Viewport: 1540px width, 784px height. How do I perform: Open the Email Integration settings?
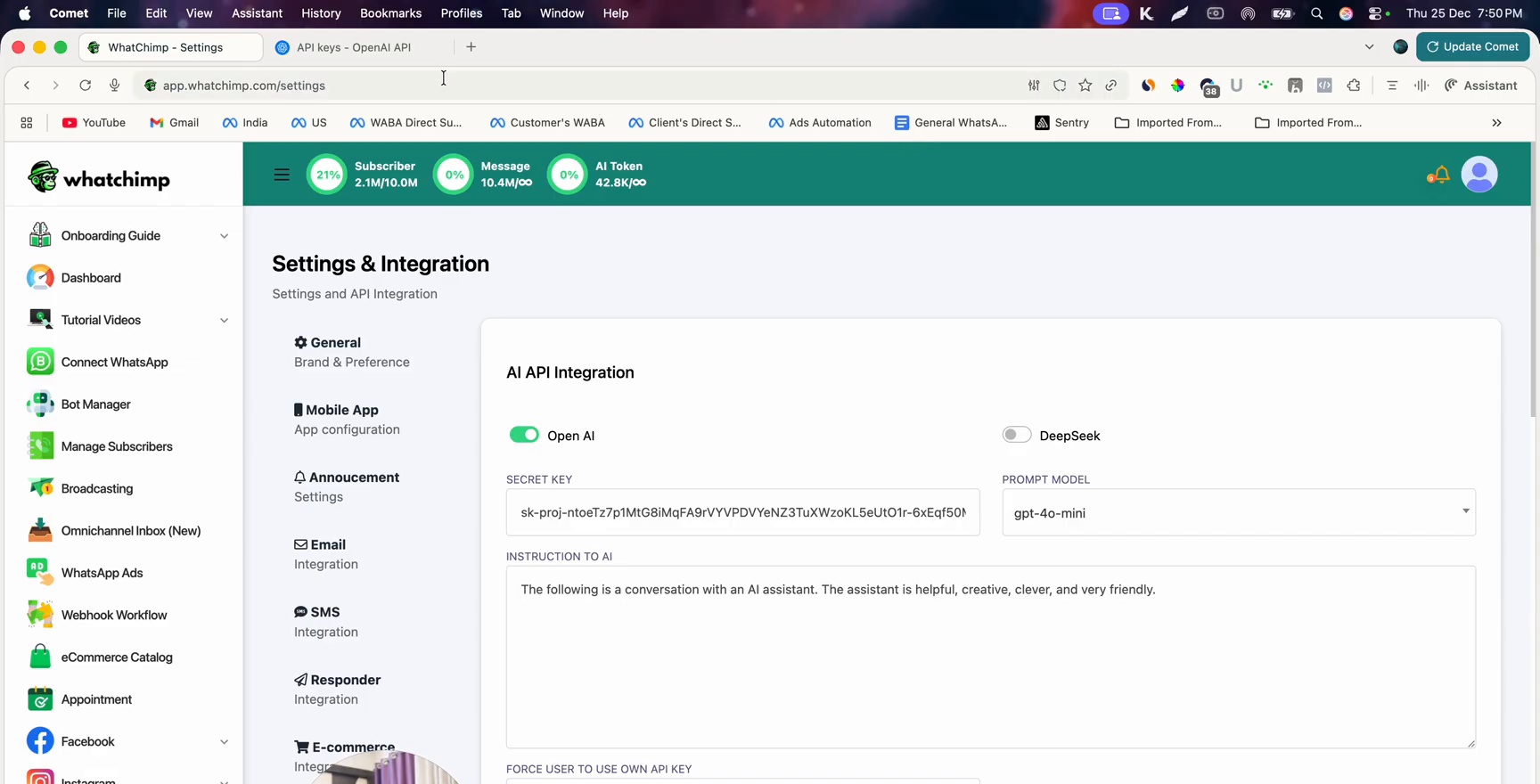[326, 554]
